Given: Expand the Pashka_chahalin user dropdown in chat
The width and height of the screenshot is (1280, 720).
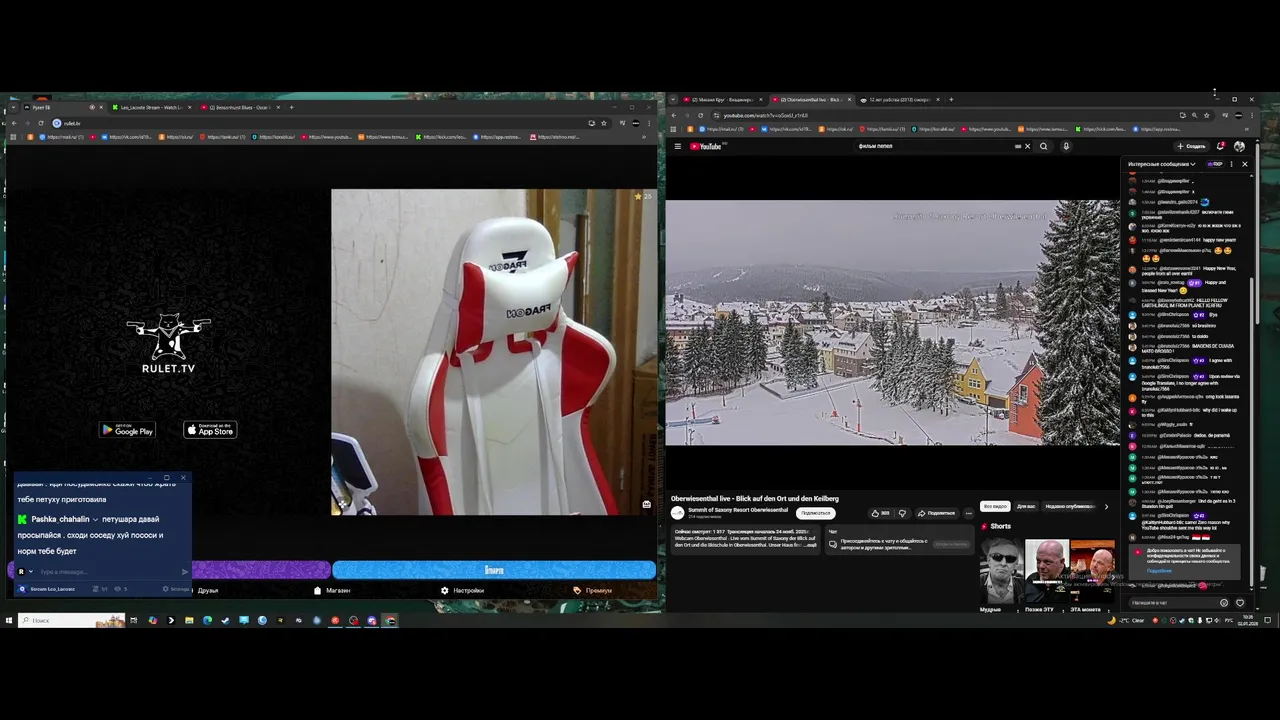Looking at the screenshot, I should click(x=95, y=520).
